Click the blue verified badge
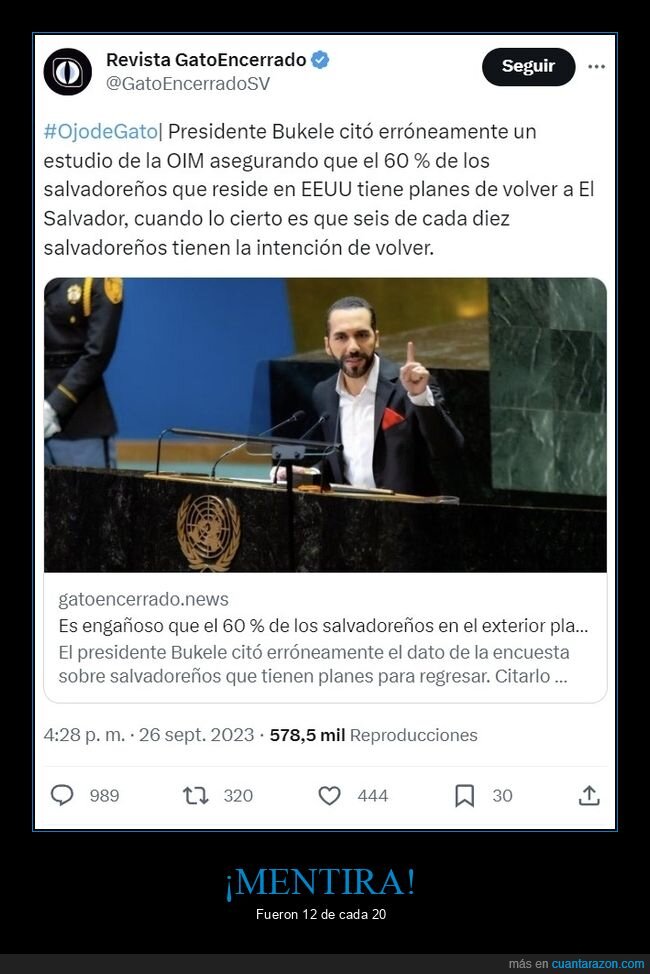The image size is (650, 974). pyautogui.click(x=320, y=60)
